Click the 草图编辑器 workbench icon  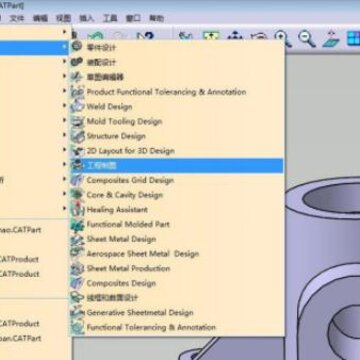pos(77,77)
